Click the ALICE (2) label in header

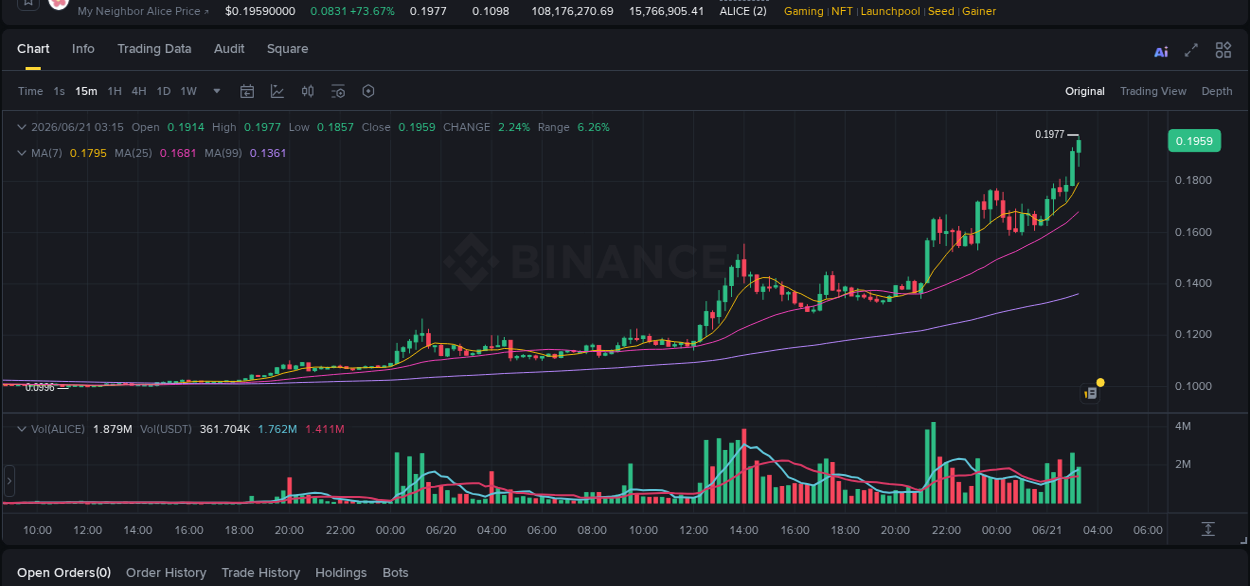click(744, 11)
